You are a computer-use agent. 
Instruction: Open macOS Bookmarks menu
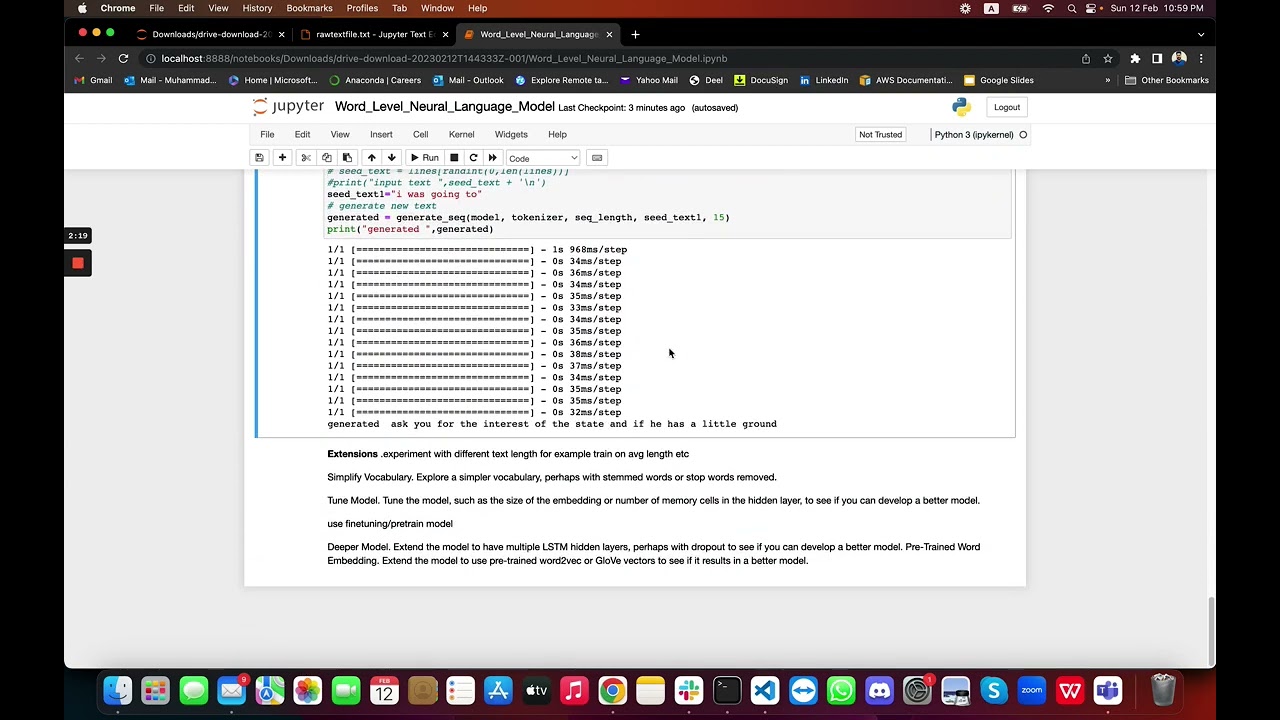(x=309, y=8)
